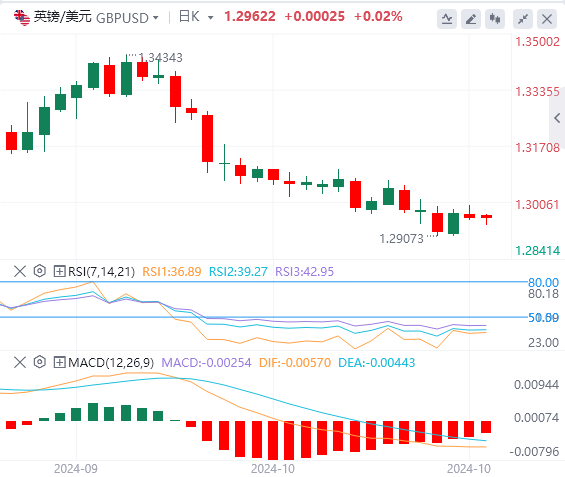
Task: Click the current price 1.29622
Action: point(250,17)
